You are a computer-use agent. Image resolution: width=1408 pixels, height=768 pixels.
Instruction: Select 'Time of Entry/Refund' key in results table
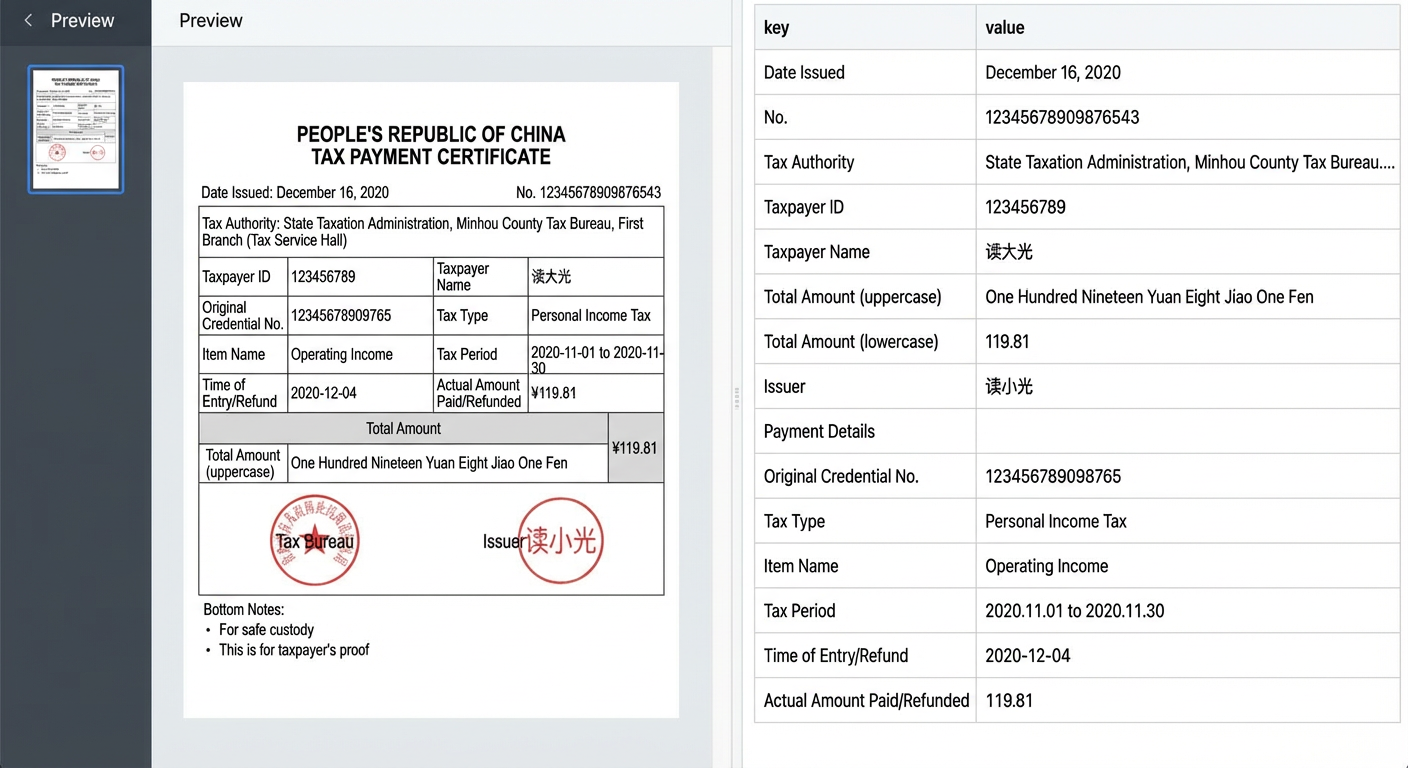coord(865,655)
